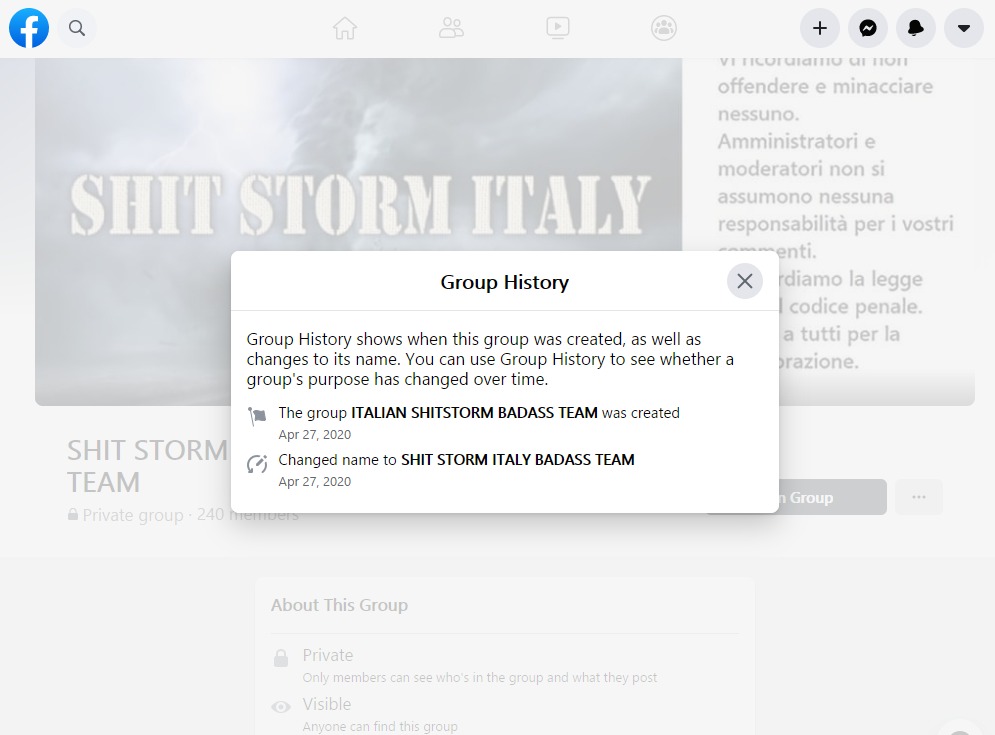
Task: Click the Private group label under title
Action: tap(133, 515)
